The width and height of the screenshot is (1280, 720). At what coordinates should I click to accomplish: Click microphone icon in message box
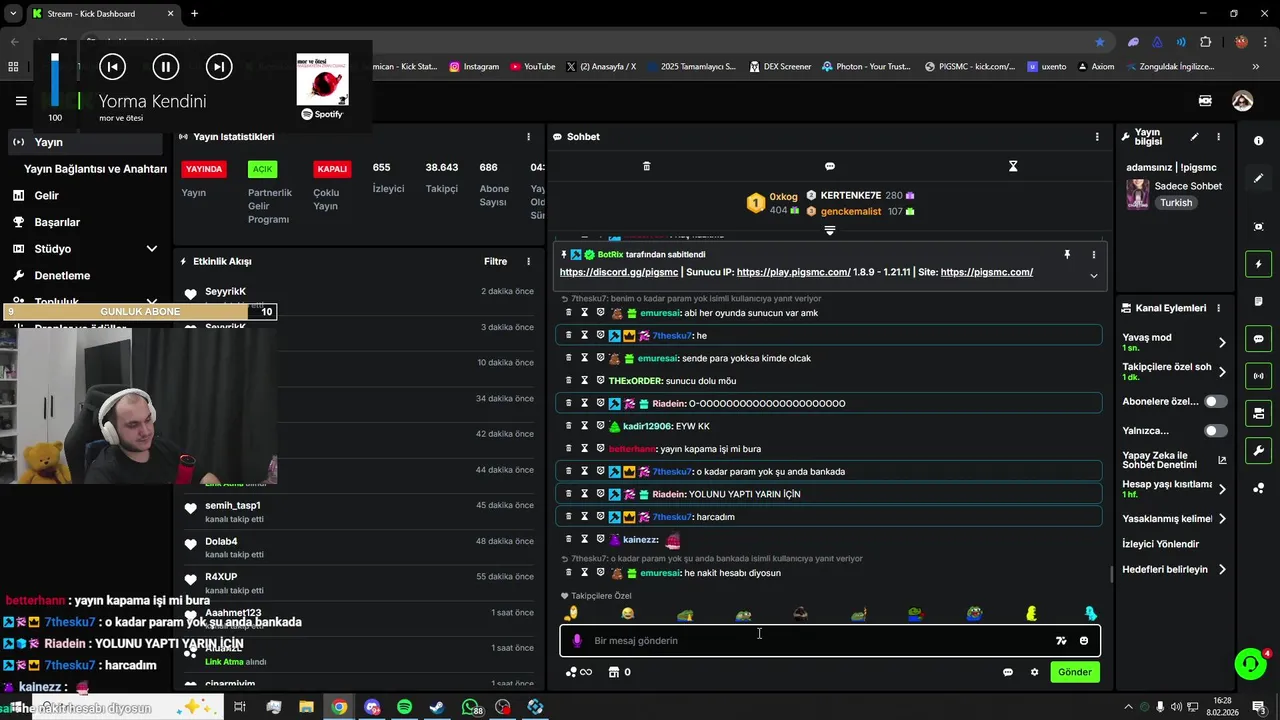(577, 641)
